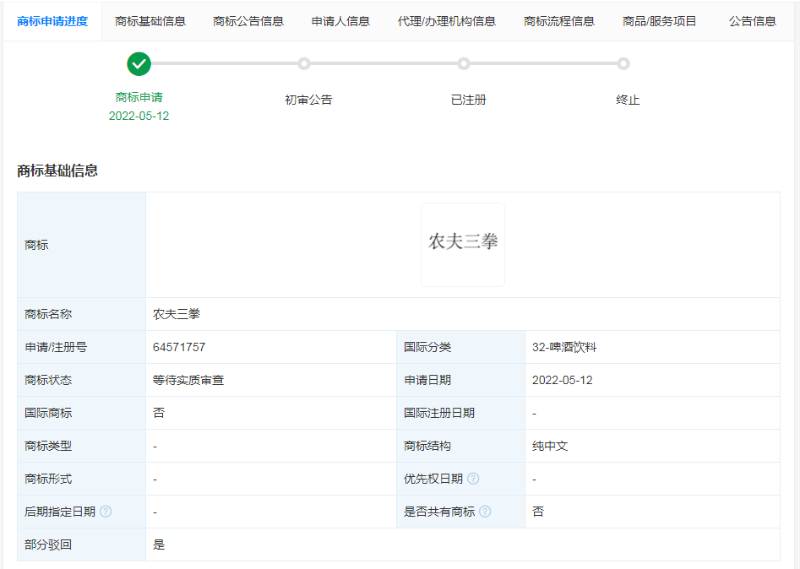Switch to the 商标基础信息 tab
Image resolution: width=800 pixels, height=569 pixels.
151,21
